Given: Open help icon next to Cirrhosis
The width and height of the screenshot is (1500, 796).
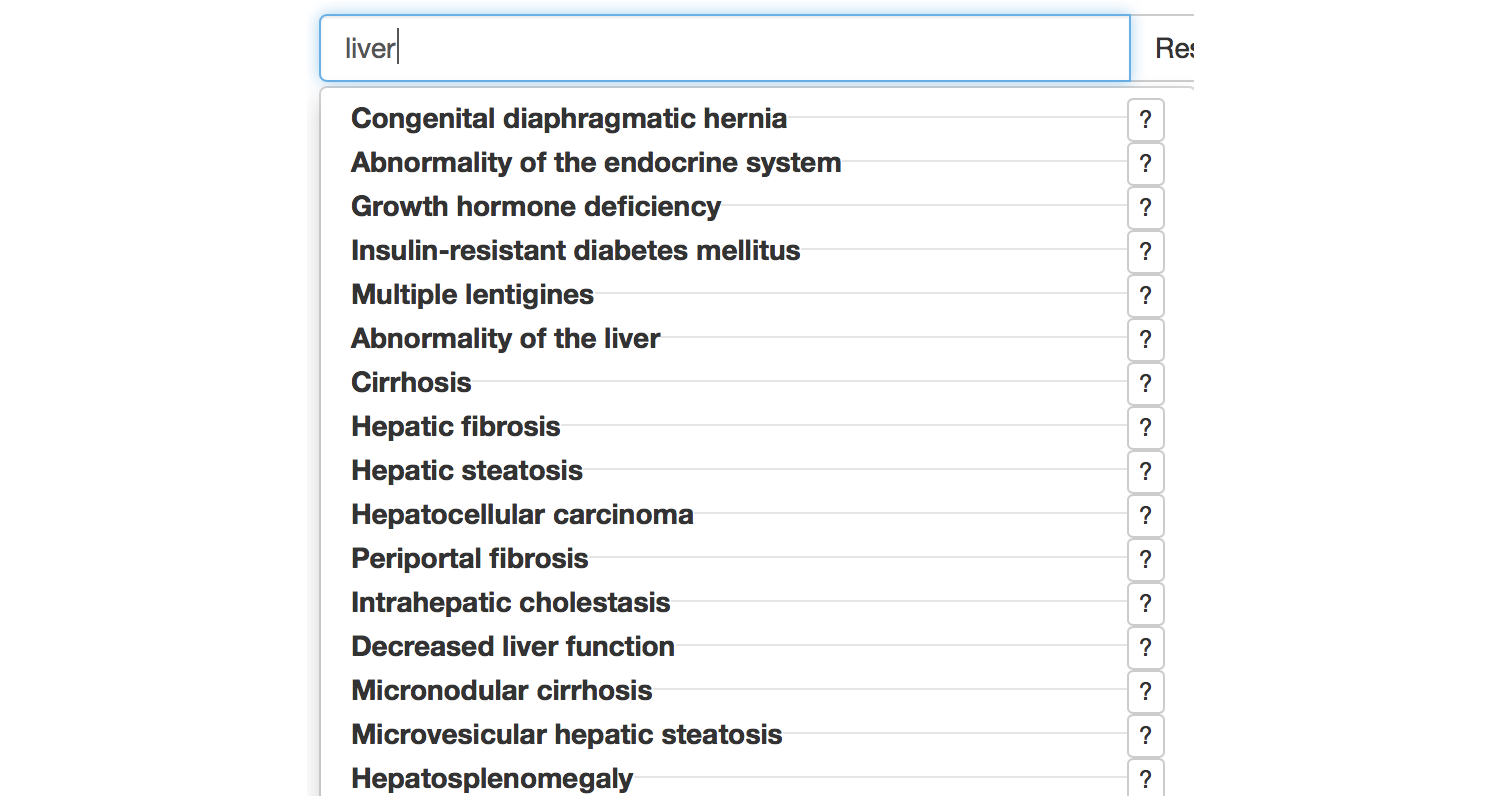Looking at the screenshot, I should click(x=1145, y=384).
